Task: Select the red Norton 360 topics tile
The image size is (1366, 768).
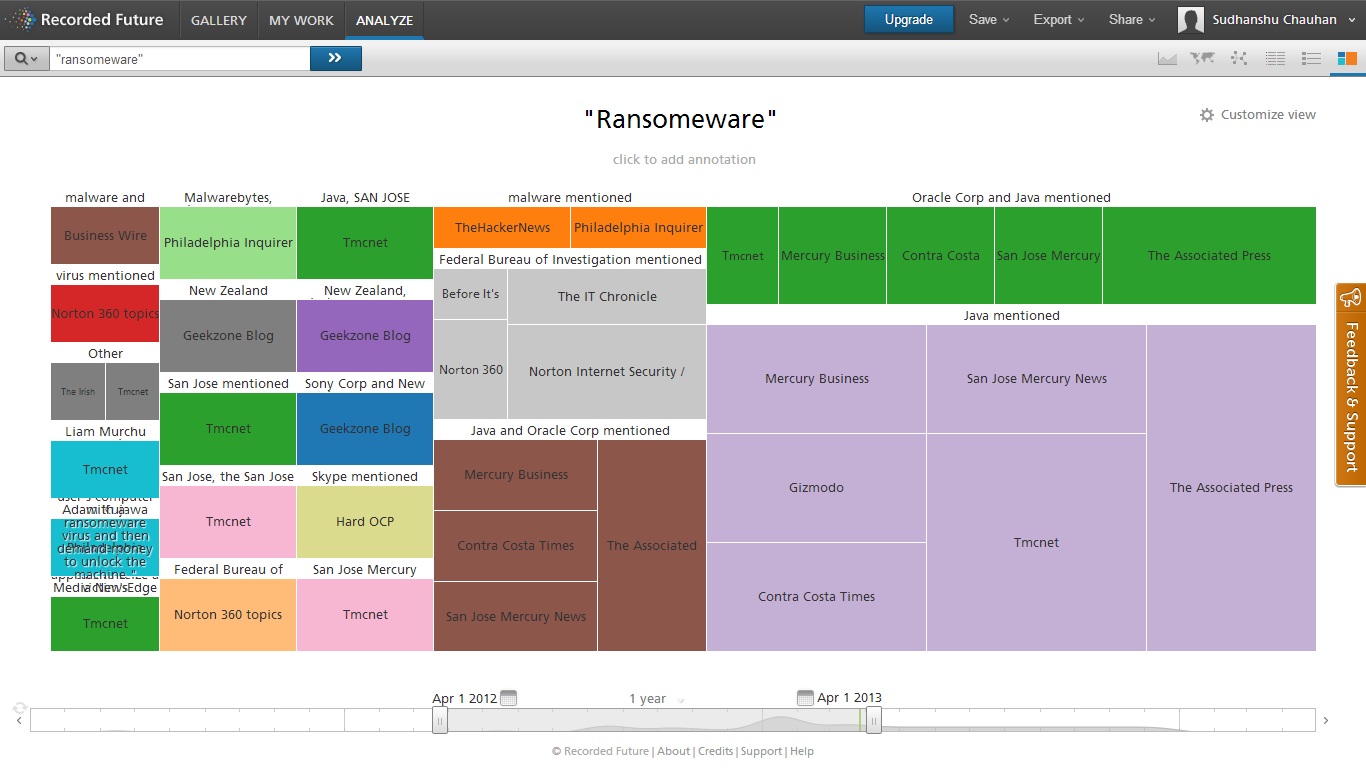Action: (x=105, y=313)
